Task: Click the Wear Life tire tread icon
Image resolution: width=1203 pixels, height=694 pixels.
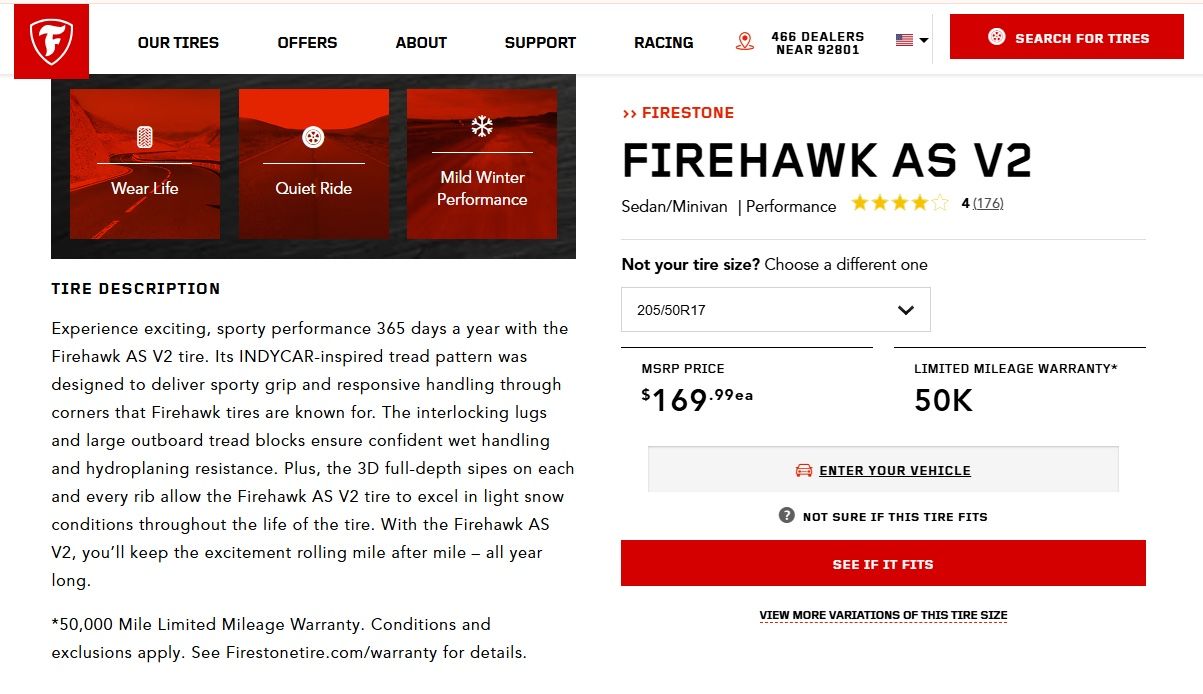Action: coord(145,137)
